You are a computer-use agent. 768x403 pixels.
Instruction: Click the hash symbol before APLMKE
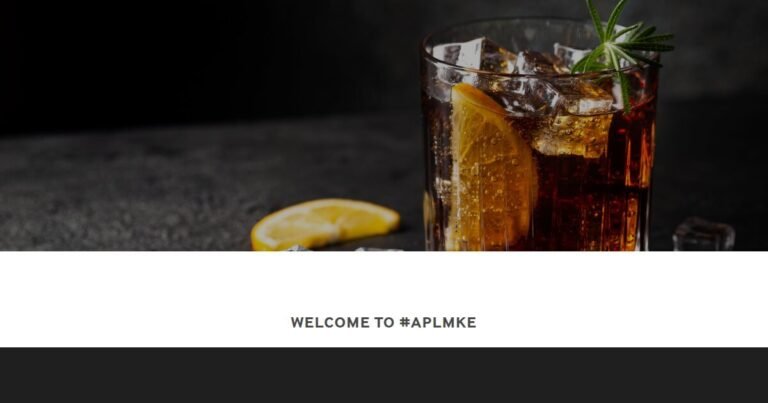pos(405,322)
